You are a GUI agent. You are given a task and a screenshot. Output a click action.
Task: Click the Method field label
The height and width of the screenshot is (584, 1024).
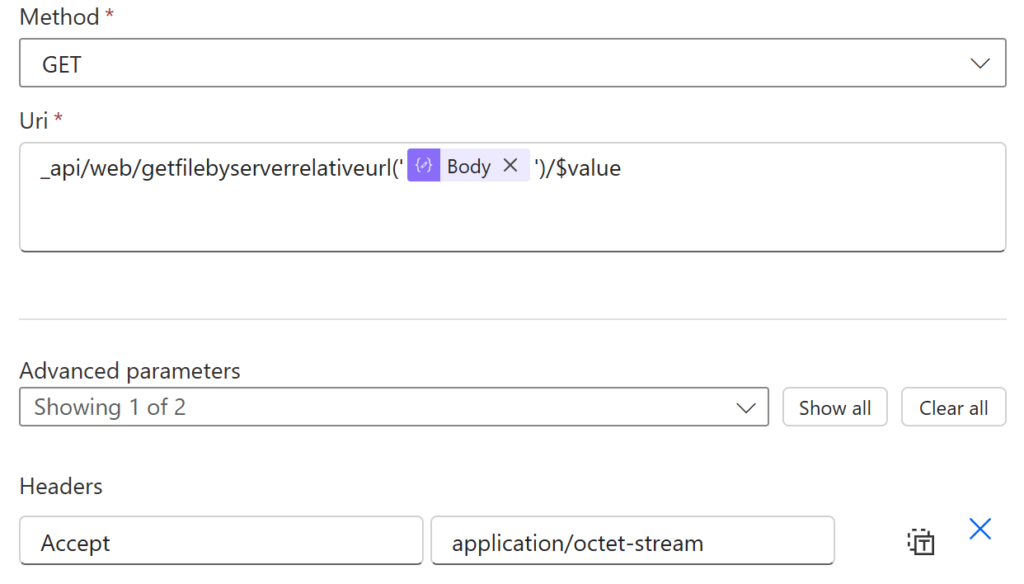click(x=59, y=17)
